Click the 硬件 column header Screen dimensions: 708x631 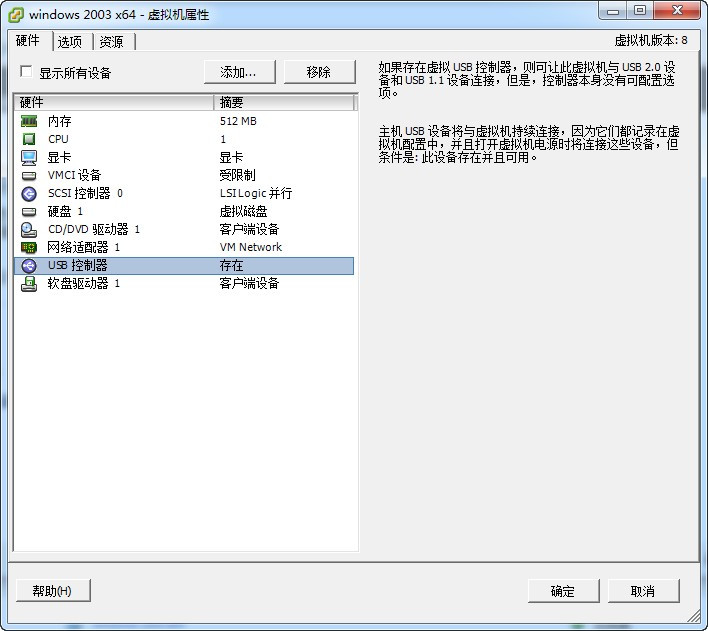(x=114, y=103)
